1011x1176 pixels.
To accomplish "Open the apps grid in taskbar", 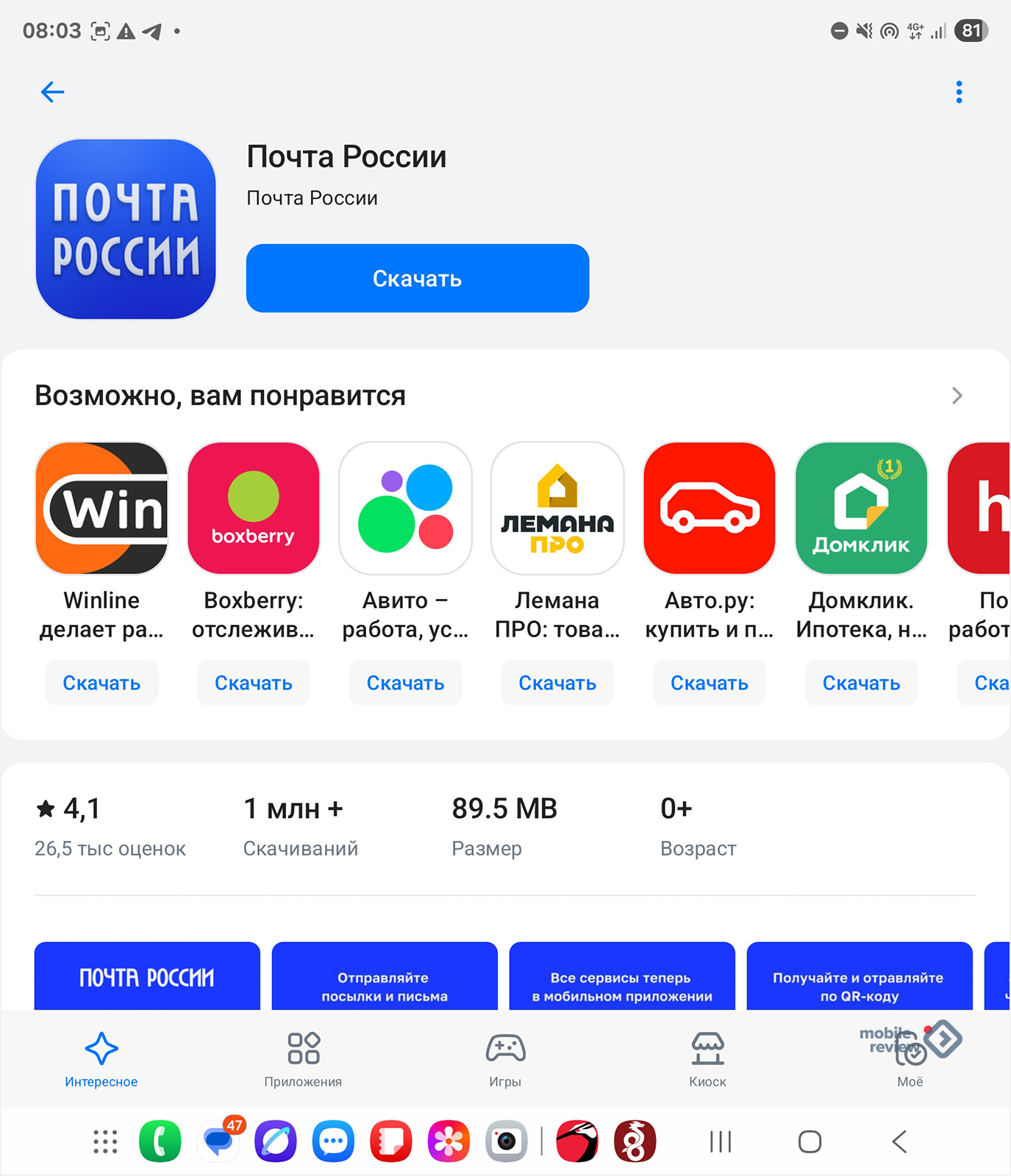I will 105,1141.
